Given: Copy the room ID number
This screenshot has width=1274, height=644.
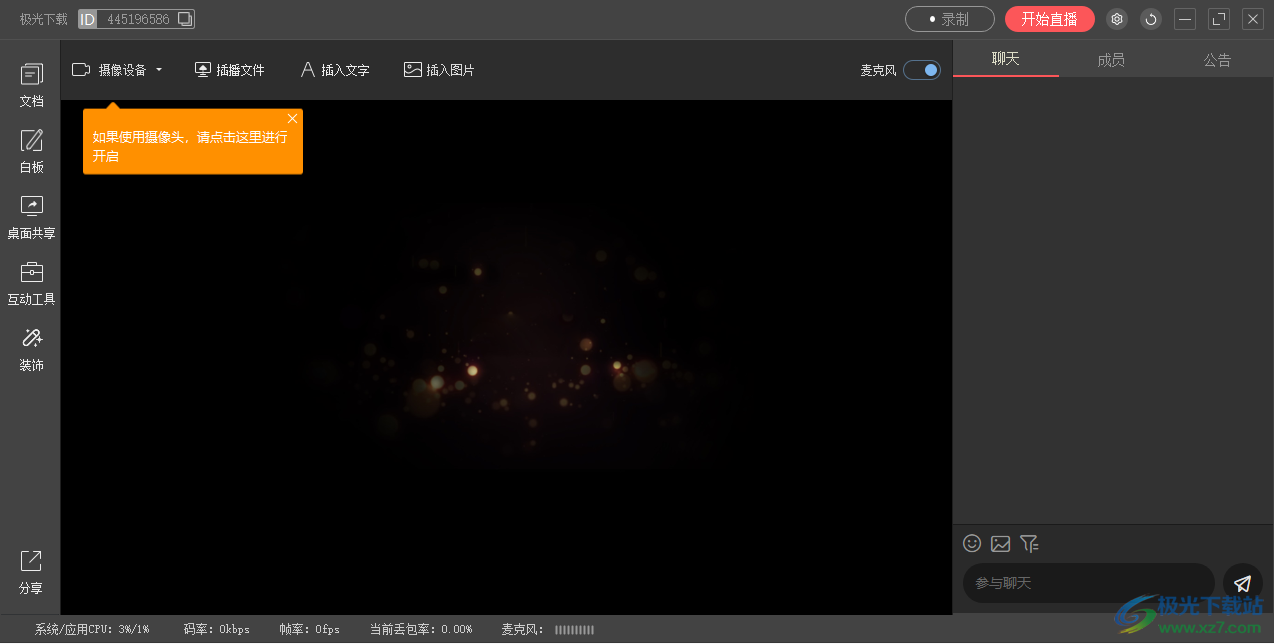Looking at the screenshot, I should coord(184,19).
